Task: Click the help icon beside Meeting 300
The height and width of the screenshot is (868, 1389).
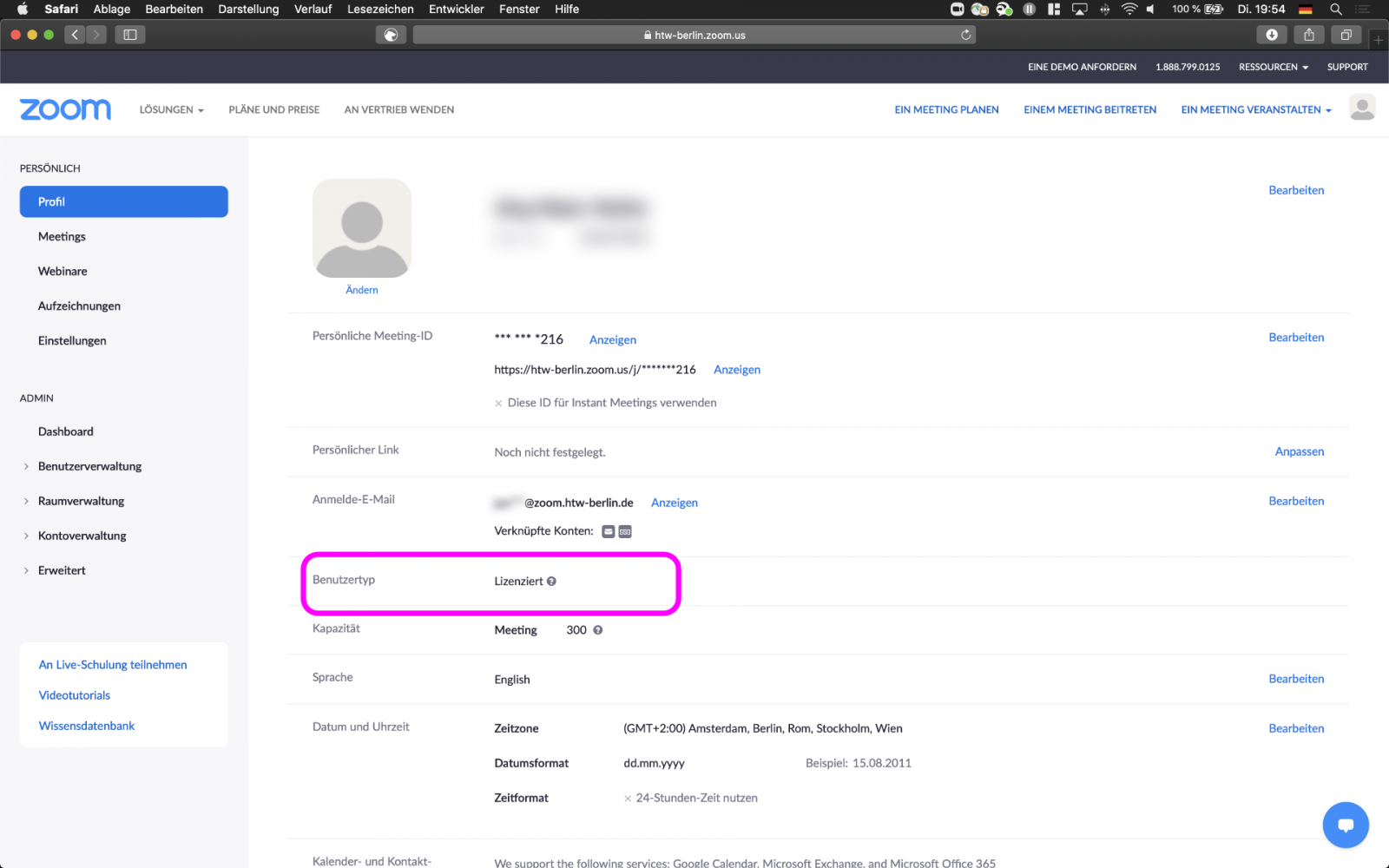Action: (x=597, y=630)
